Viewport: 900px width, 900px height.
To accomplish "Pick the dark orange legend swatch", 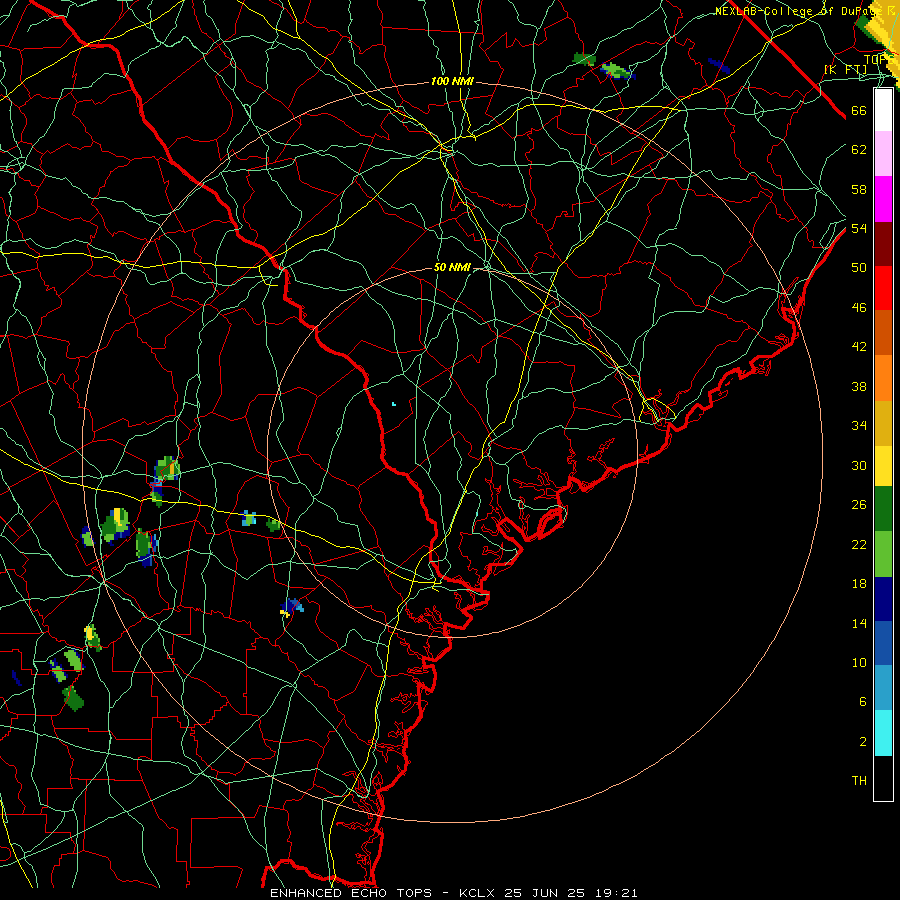I will tap(883, 332).
